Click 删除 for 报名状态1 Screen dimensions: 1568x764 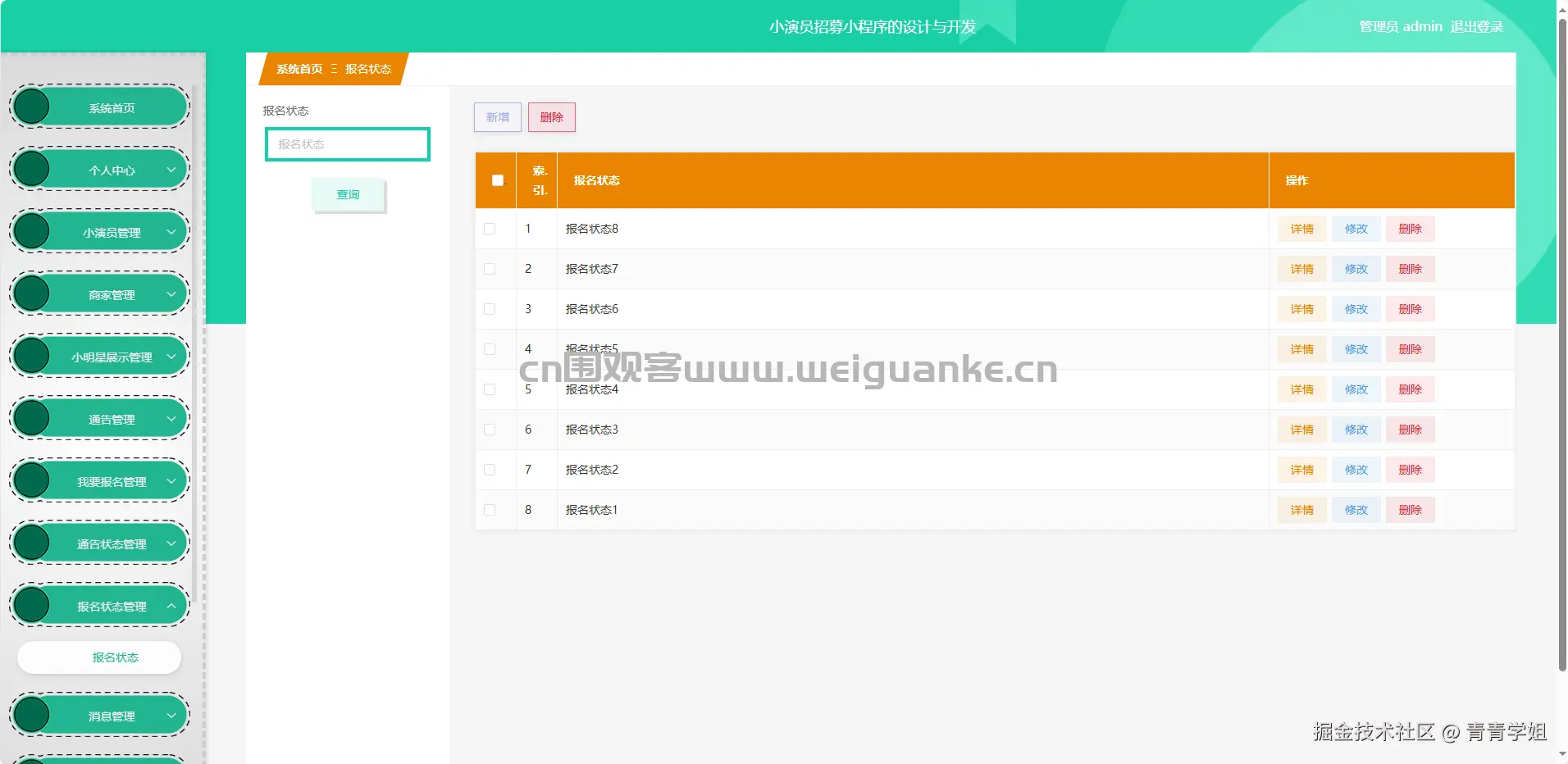tap(1411, 510)
